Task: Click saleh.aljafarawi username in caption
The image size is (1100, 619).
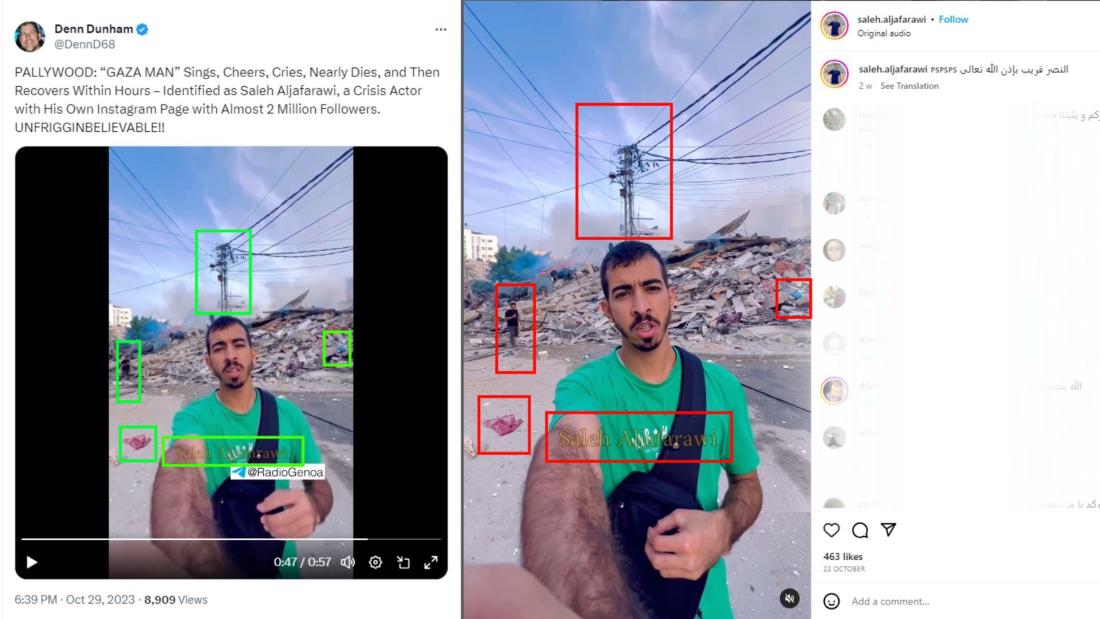Action: 892,69
